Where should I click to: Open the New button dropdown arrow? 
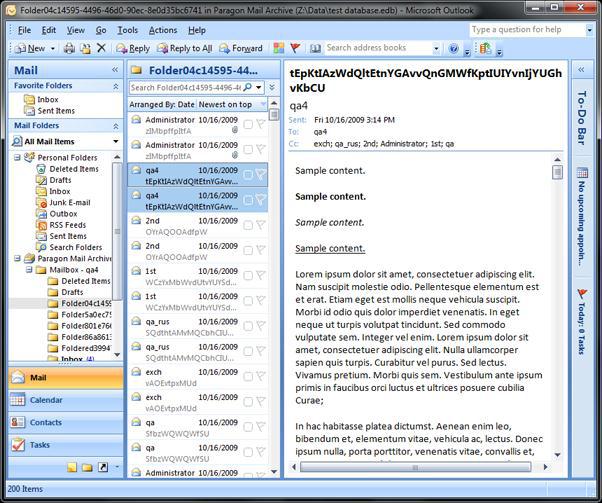[53, 48]
